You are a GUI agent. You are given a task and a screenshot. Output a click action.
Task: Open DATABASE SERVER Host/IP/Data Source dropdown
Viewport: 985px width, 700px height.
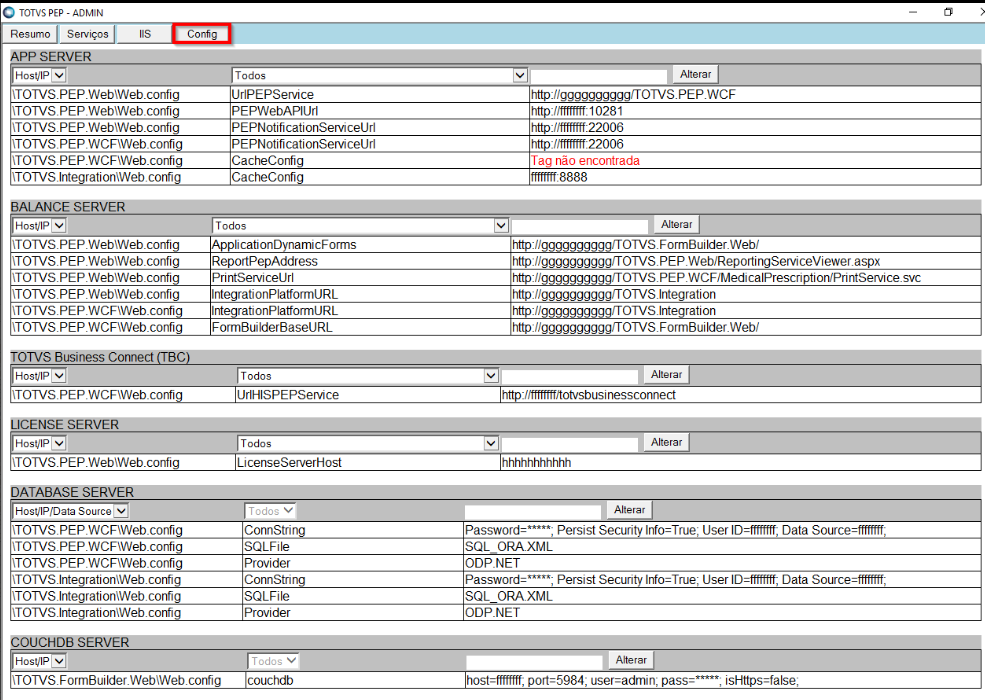[x=70, y=511]
